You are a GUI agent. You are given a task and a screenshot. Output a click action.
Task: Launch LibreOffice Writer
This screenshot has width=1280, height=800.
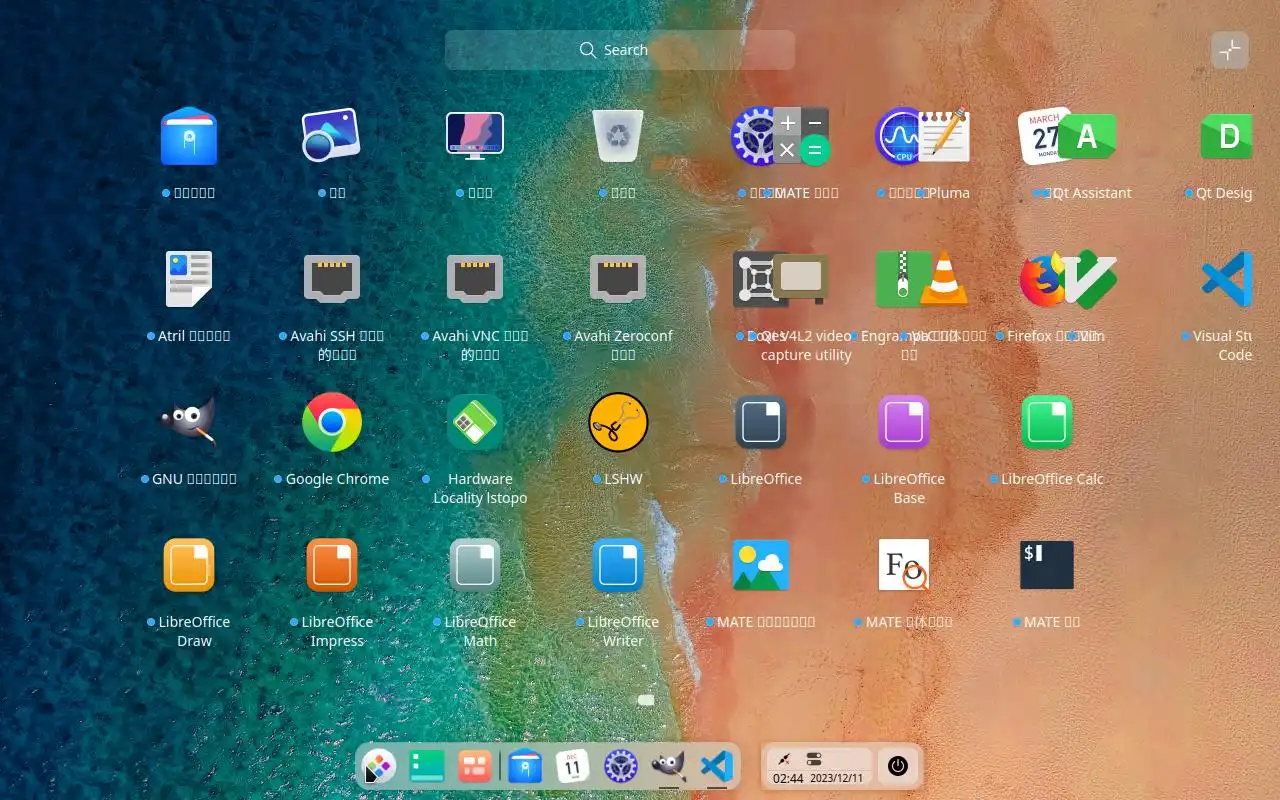click(618, 565)
